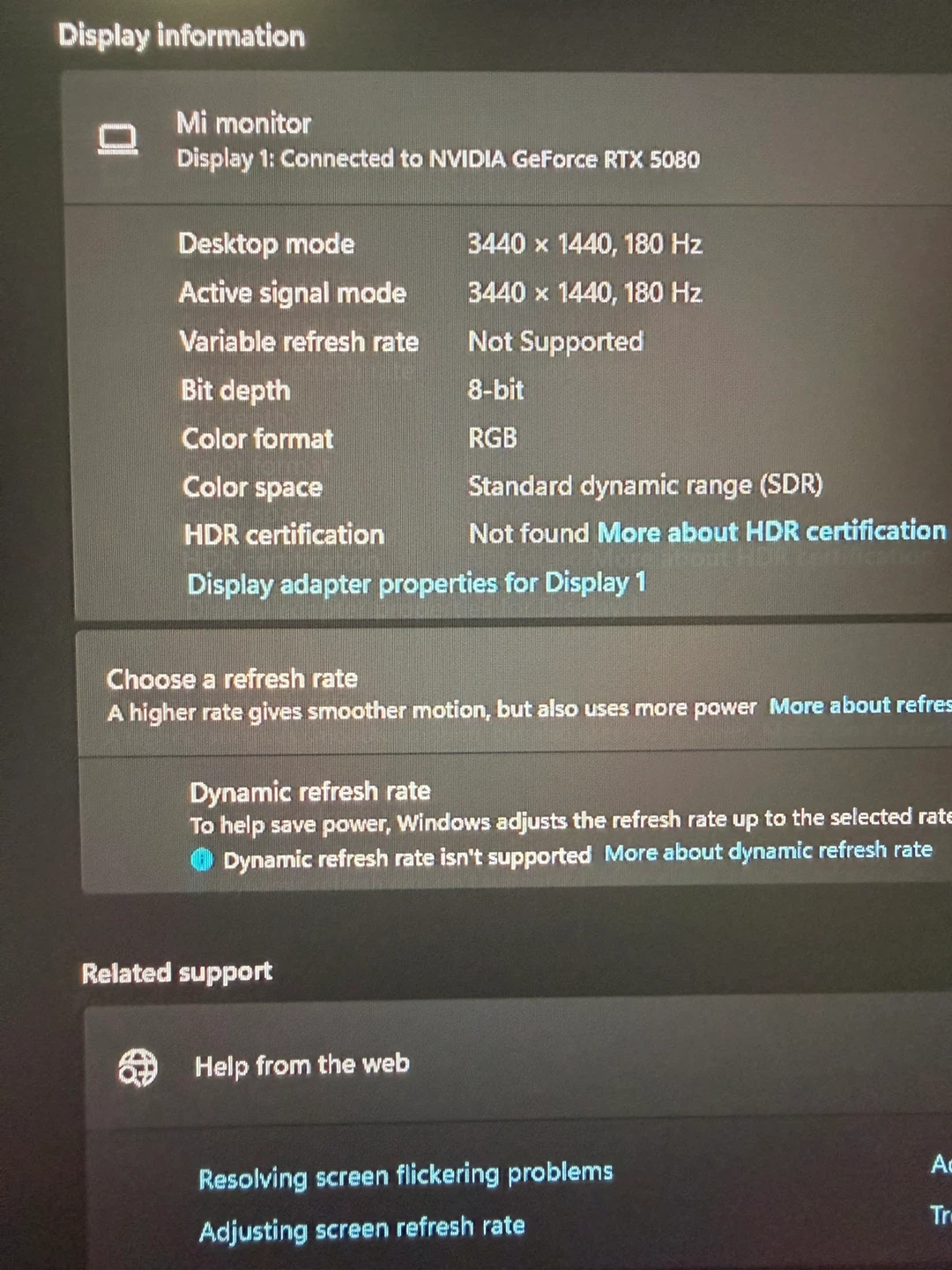Open Resolving screen flickering problems help link
This screenshot has width=952, height=1270.
point(405,1175)
